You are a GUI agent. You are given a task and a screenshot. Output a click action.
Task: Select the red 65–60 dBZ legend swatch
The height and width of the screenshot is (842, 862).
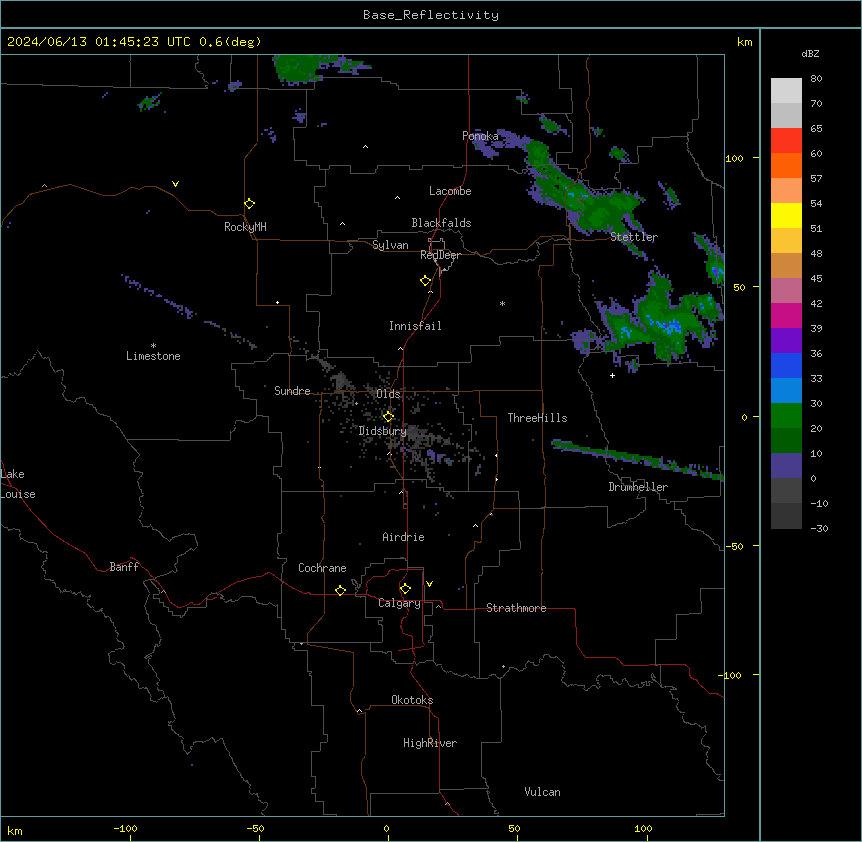pyautogui.click(x=786, y=140)
